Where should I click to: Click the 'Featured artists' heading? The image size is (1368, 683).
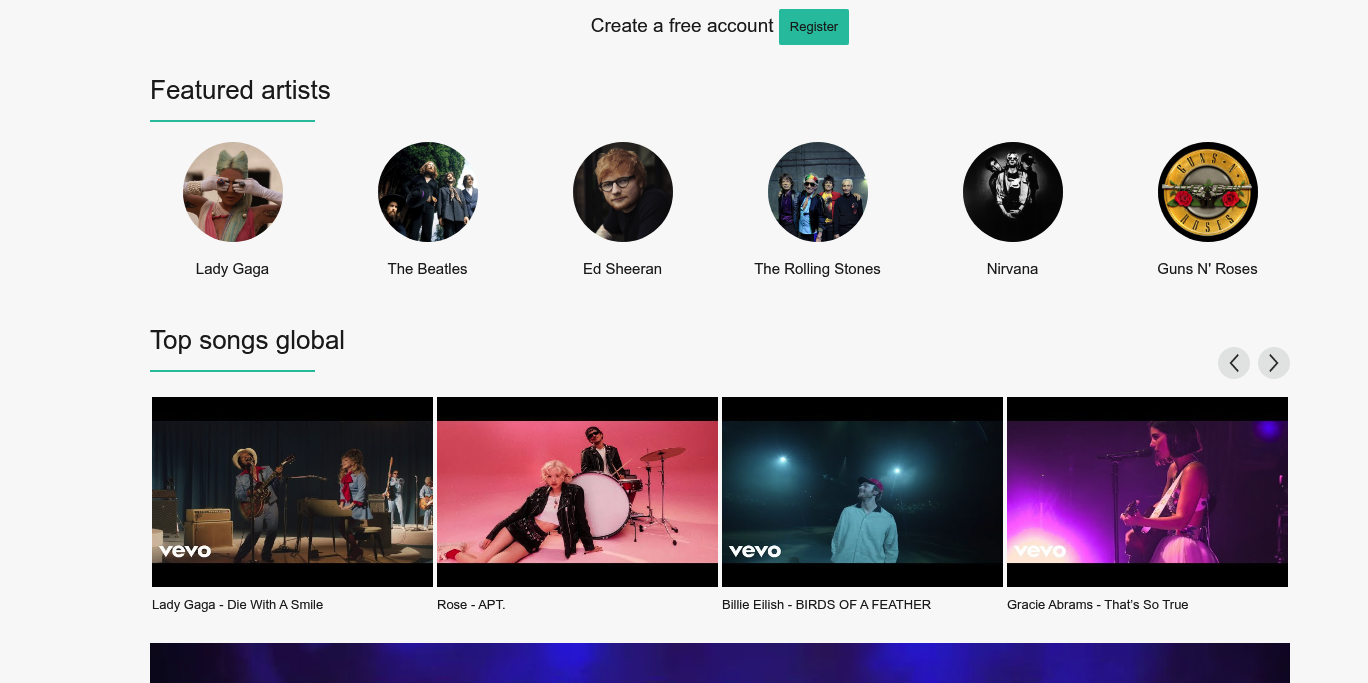point(240,90)
